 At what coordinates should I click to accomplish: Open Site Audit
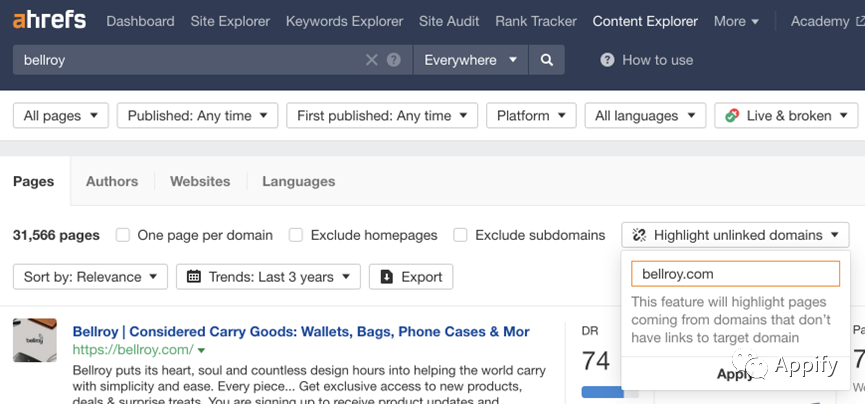(449, 22)
